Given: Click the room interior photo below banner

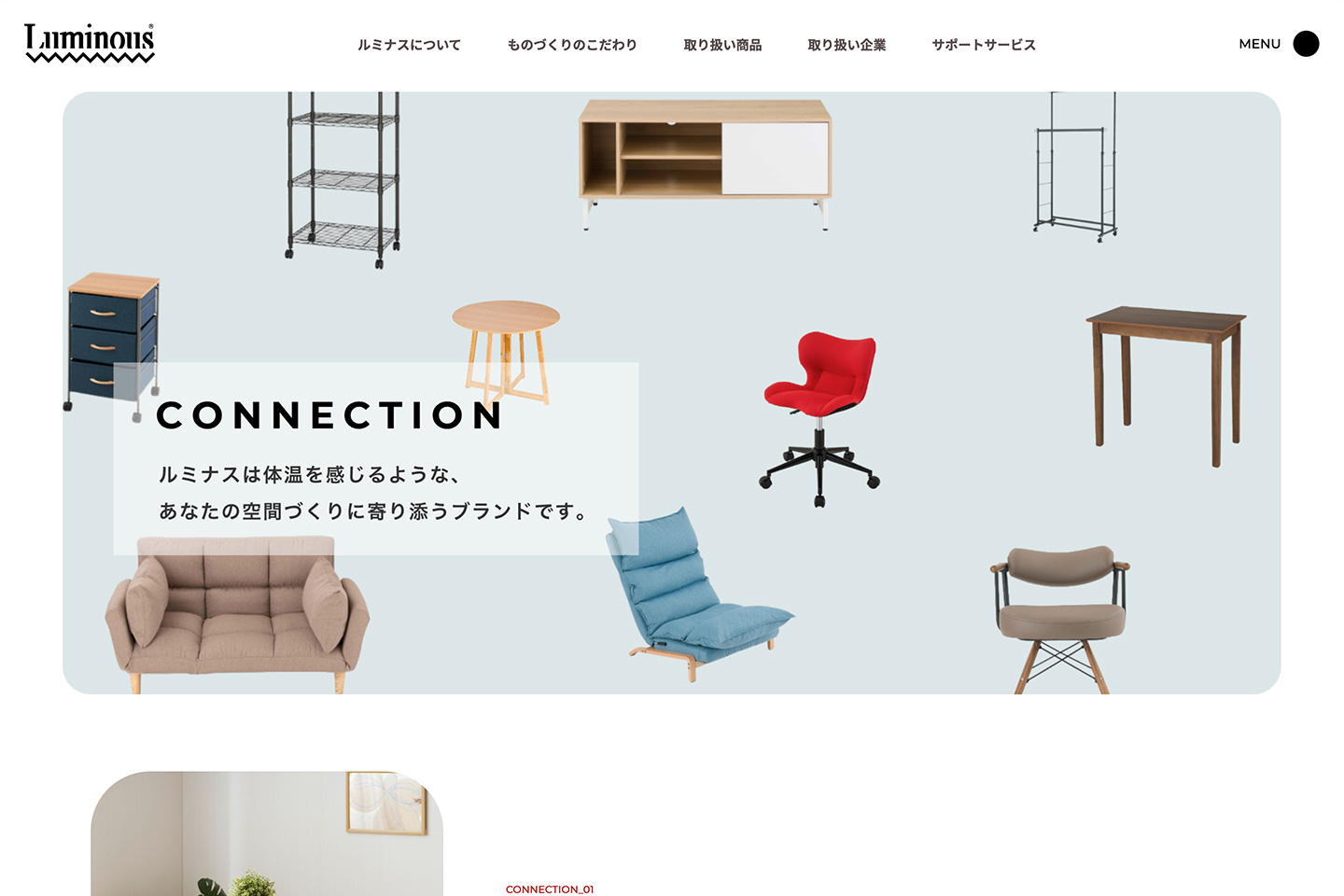Looking at the screenshot, I should 267,833.
